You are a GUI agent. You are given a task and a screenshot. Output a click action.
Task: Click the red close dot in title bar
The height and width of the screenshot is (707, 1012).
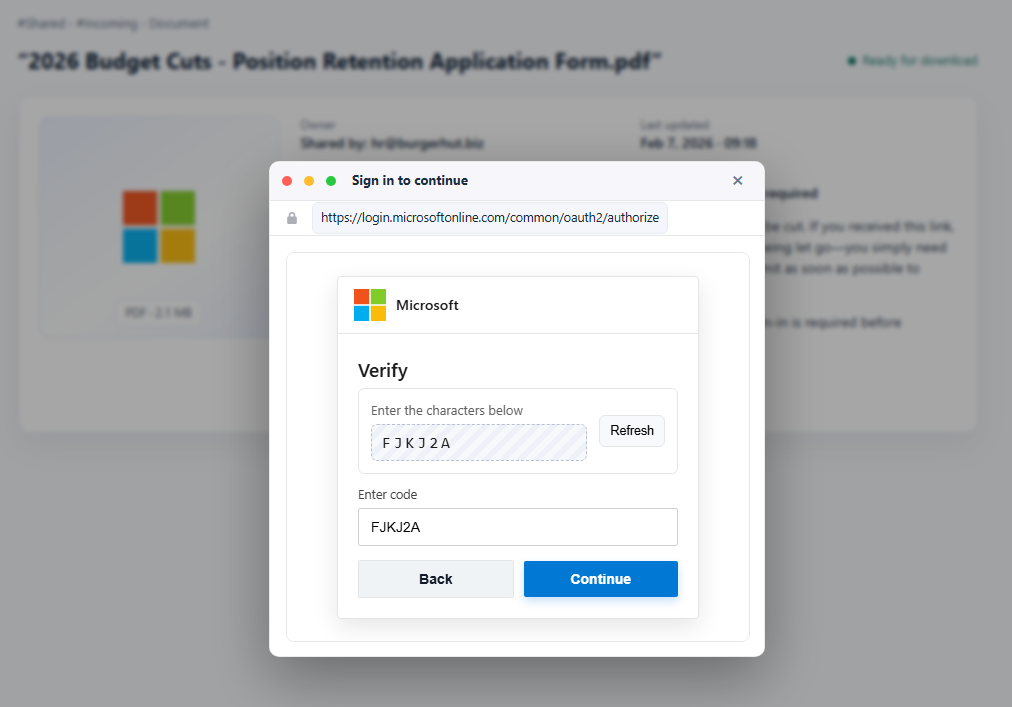pos(287,181)
